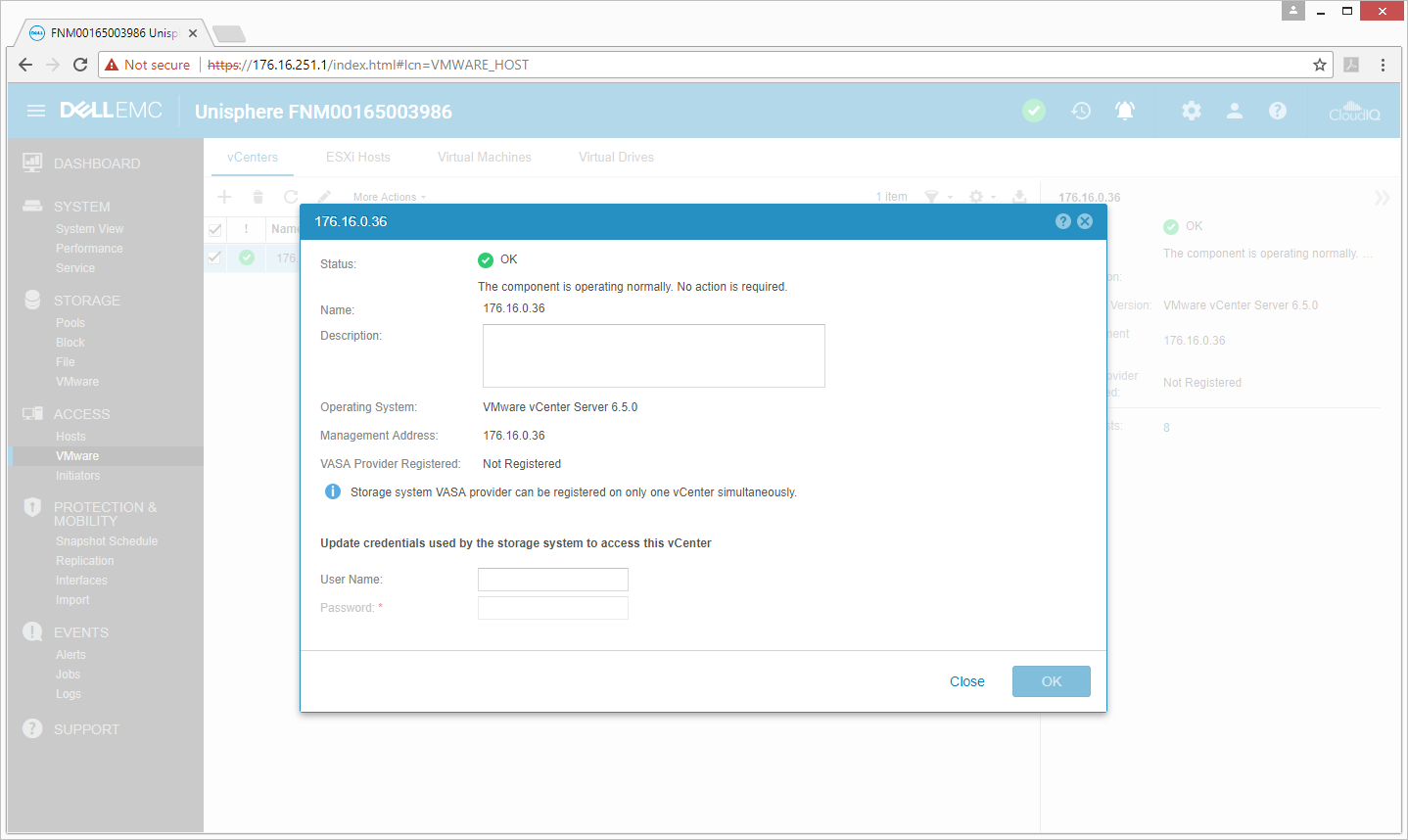Close the FNM00165003986 browser tab
The height and width of the screenshot is (840, 1408).
[193, 33]
